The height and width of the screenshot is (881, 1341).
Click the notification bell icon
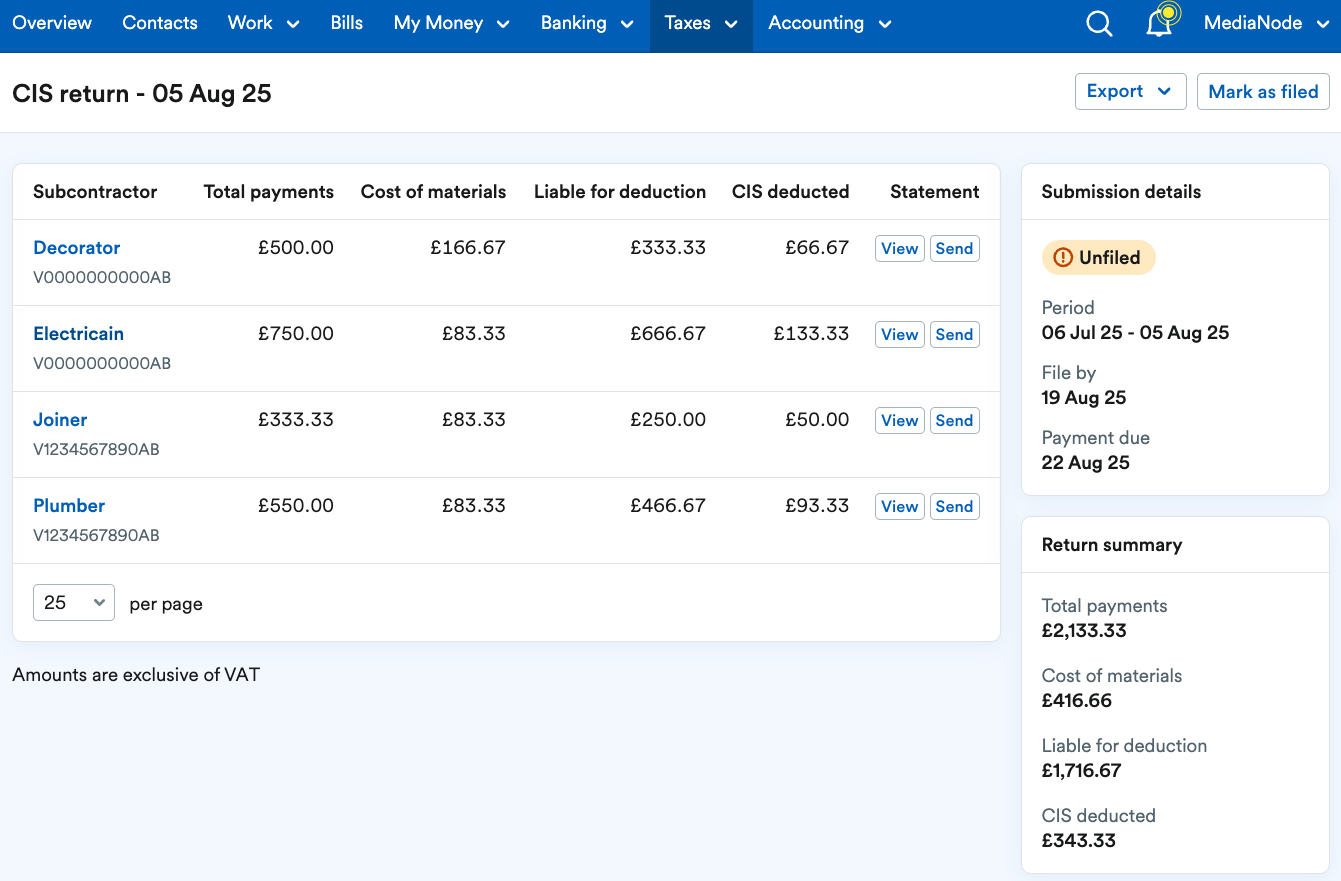1158,23
